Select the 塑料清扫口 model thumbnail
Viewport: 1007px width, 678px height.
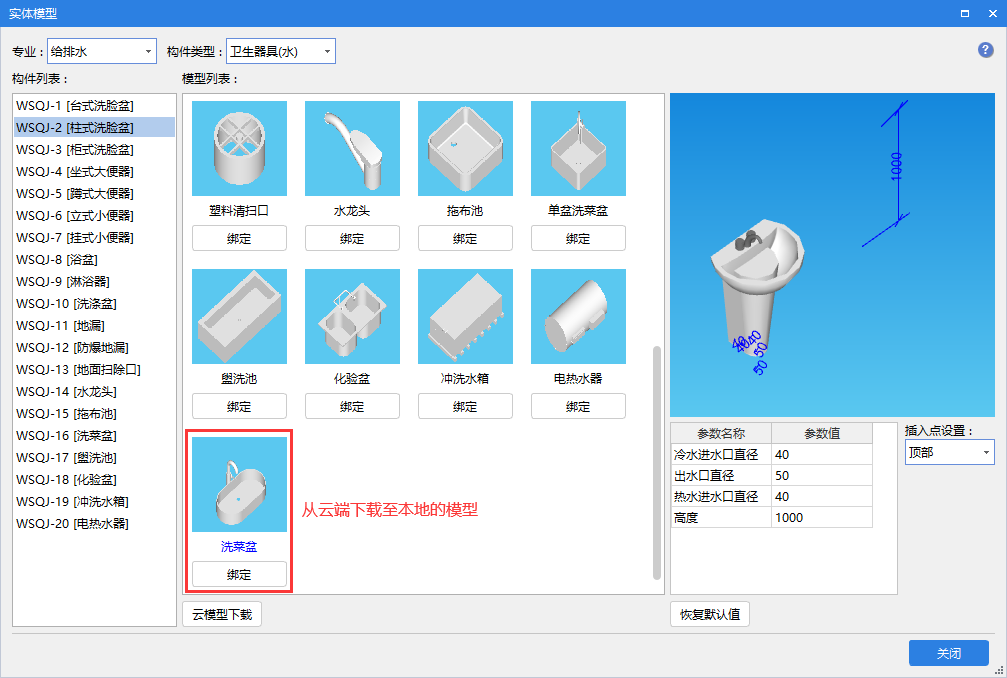[239, 148]
